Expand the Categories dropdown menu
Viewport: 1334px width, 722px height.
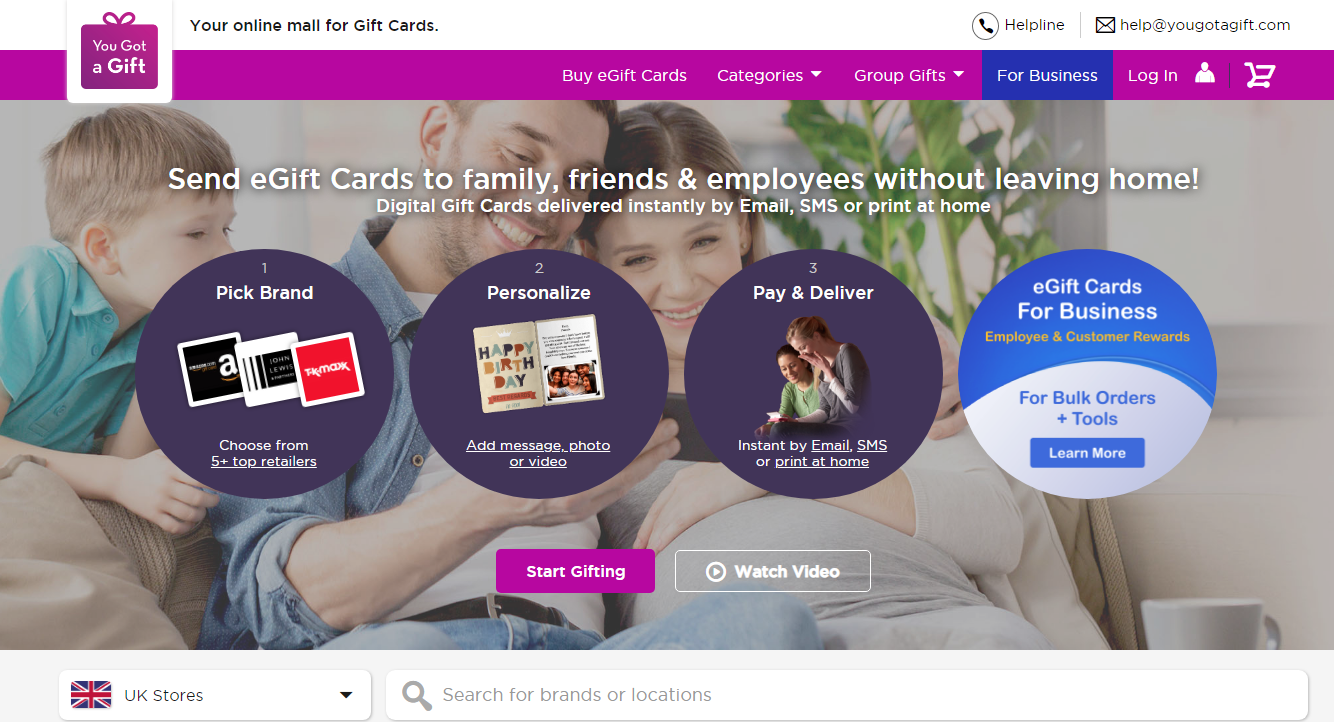tap(769, 75)
